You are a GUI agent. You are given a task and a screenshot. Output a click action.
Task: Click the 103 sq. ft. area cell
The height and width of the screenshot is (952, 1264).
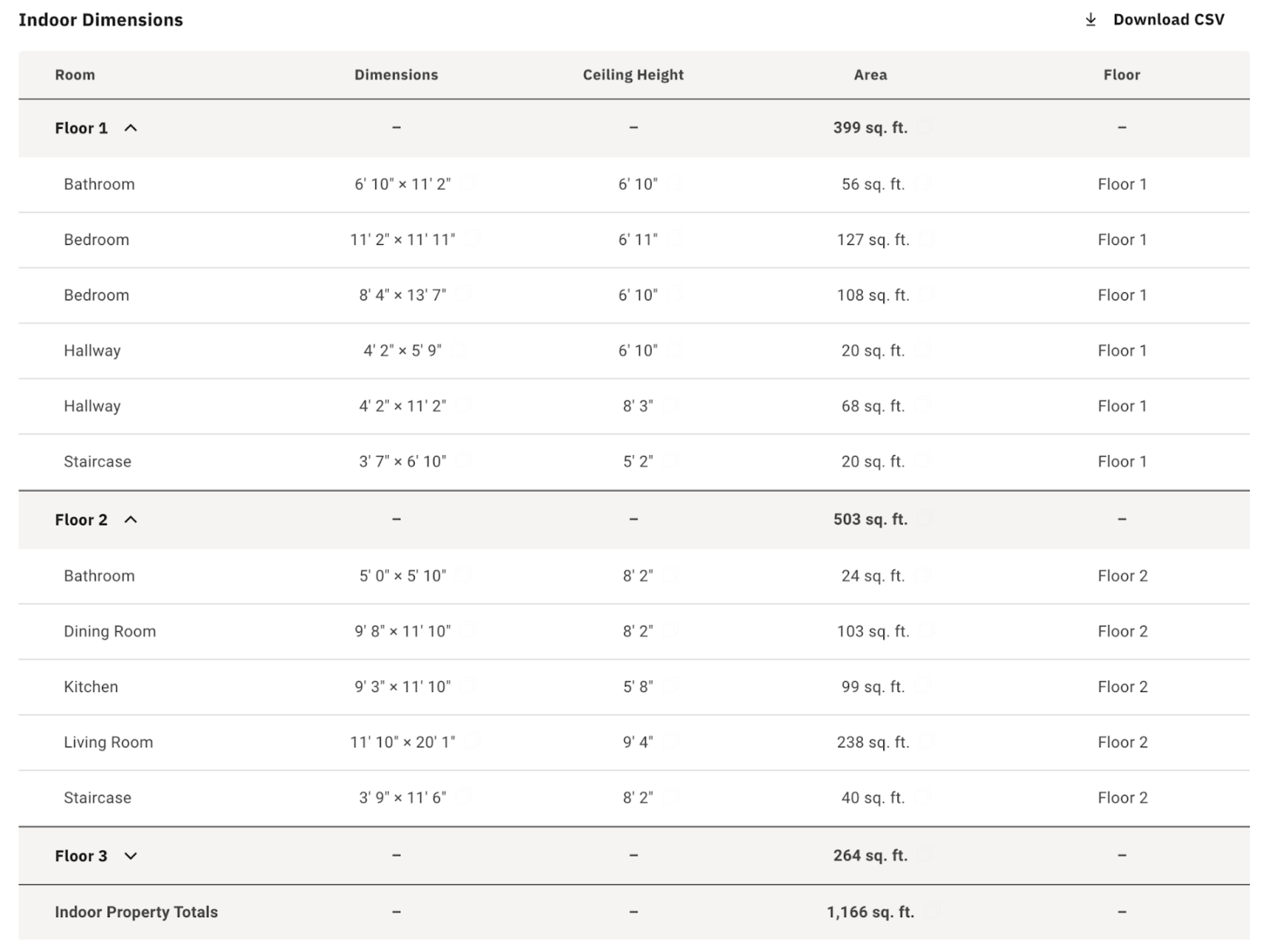coord(873,631)
